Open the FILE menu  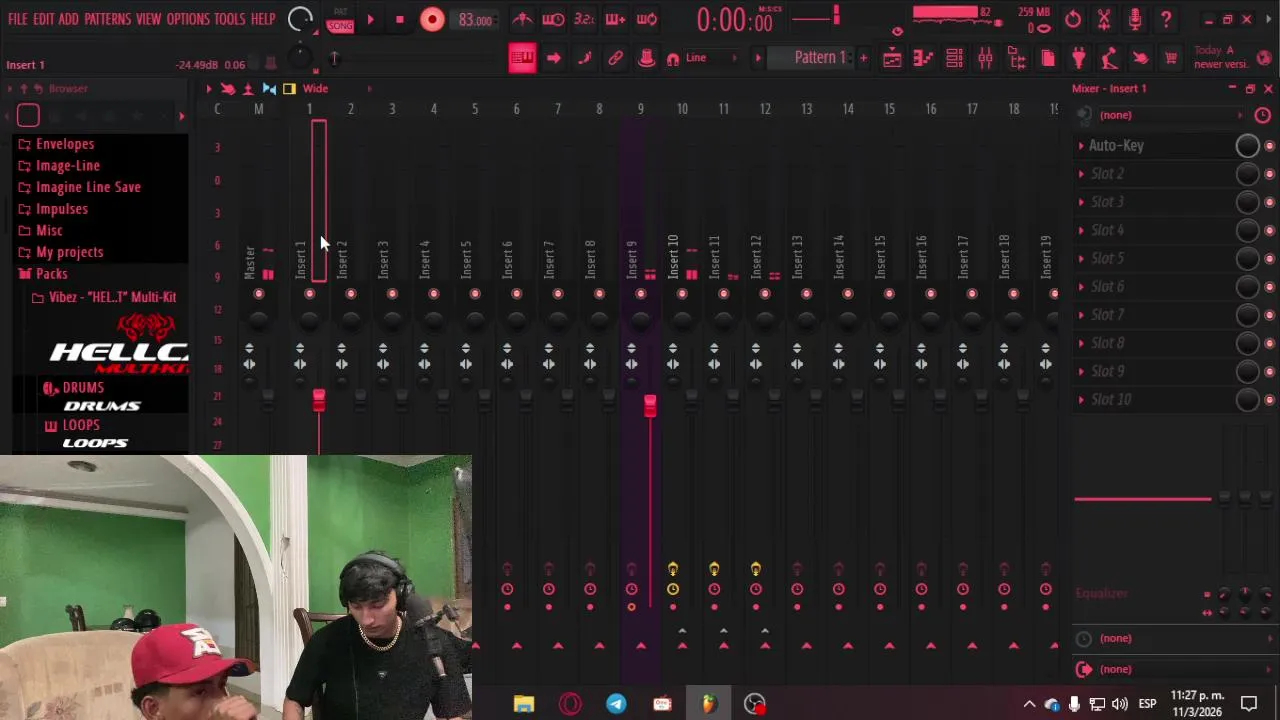pos(18,19)
